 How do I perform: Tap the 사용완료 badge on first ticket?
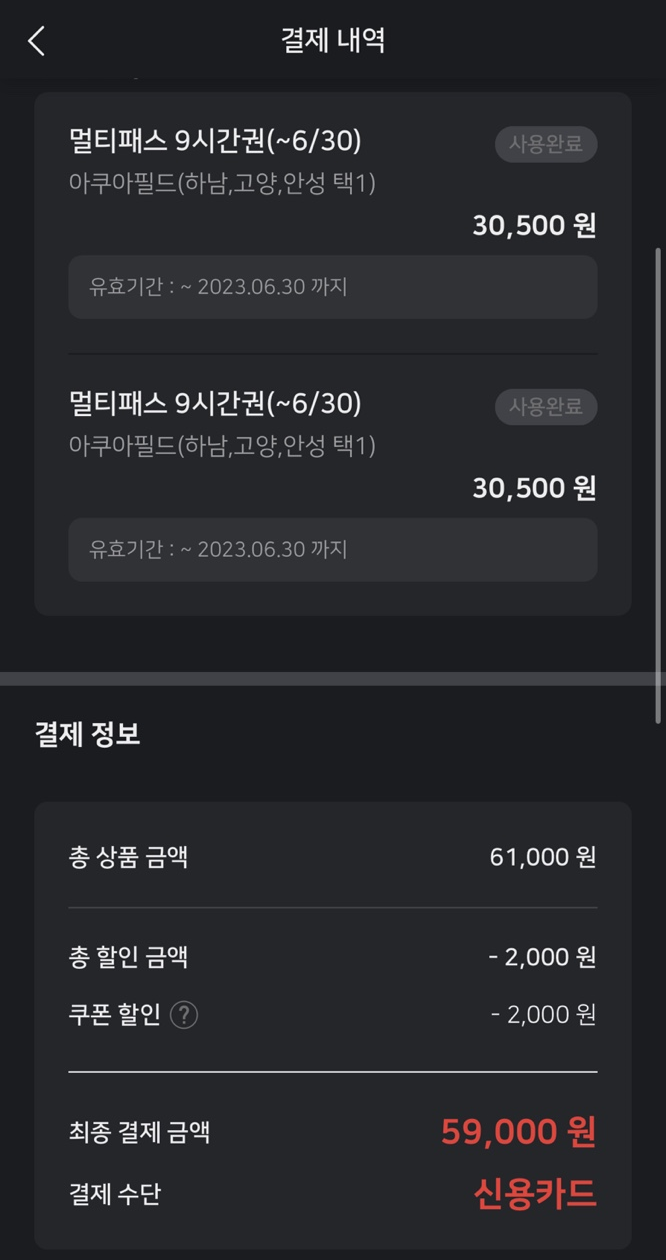[x=546, y=144]
